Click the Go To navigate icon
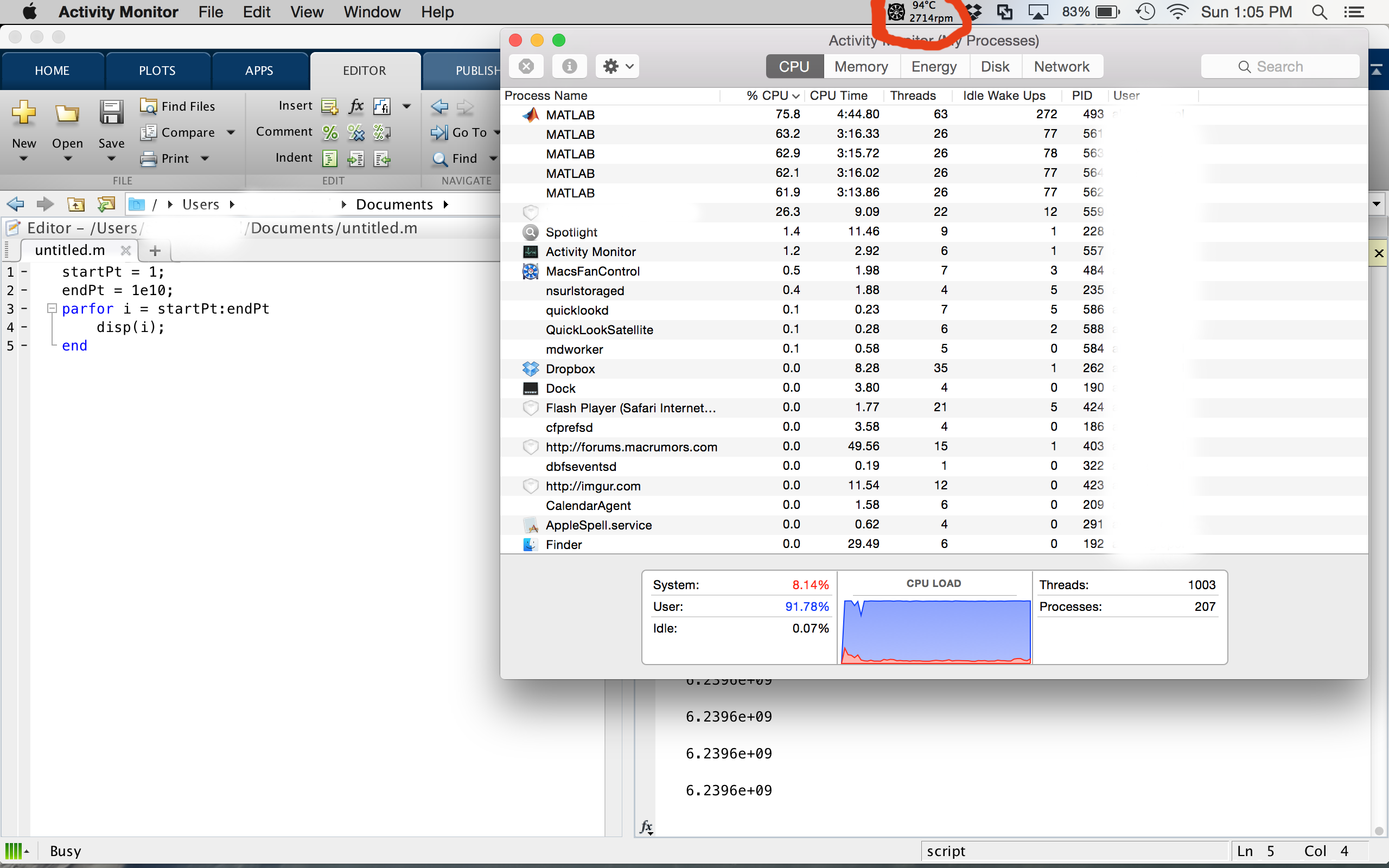Viewport: 1389px width, 868px height. (x=439, y=132)
